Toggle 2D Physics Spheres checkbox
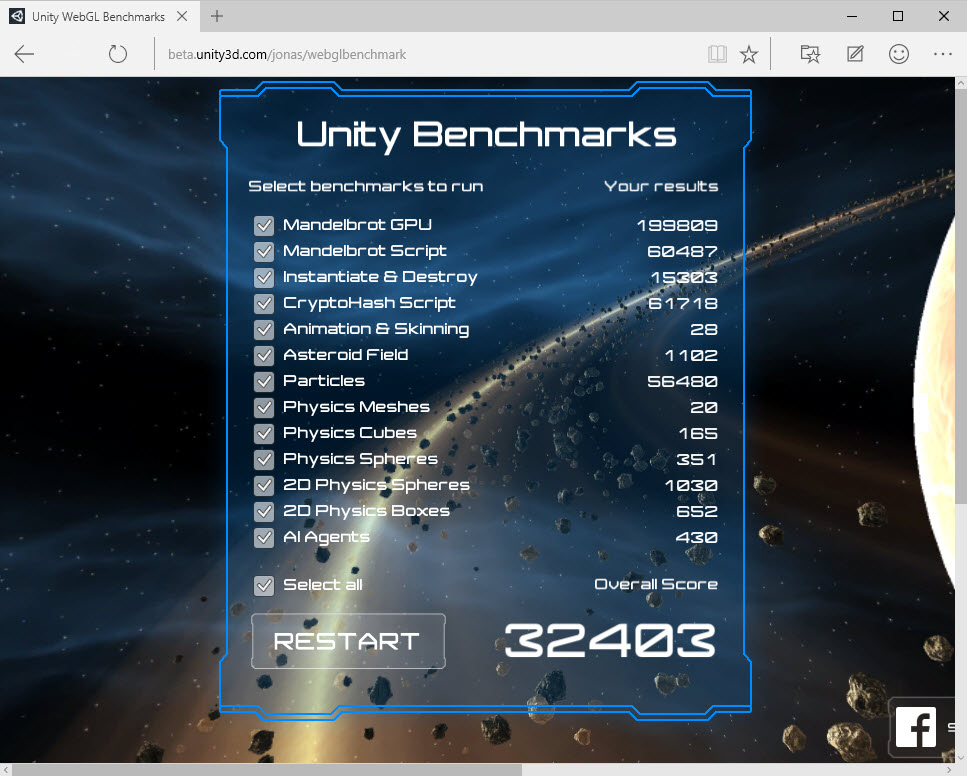 pyautogui.click(x=264, y=485)
